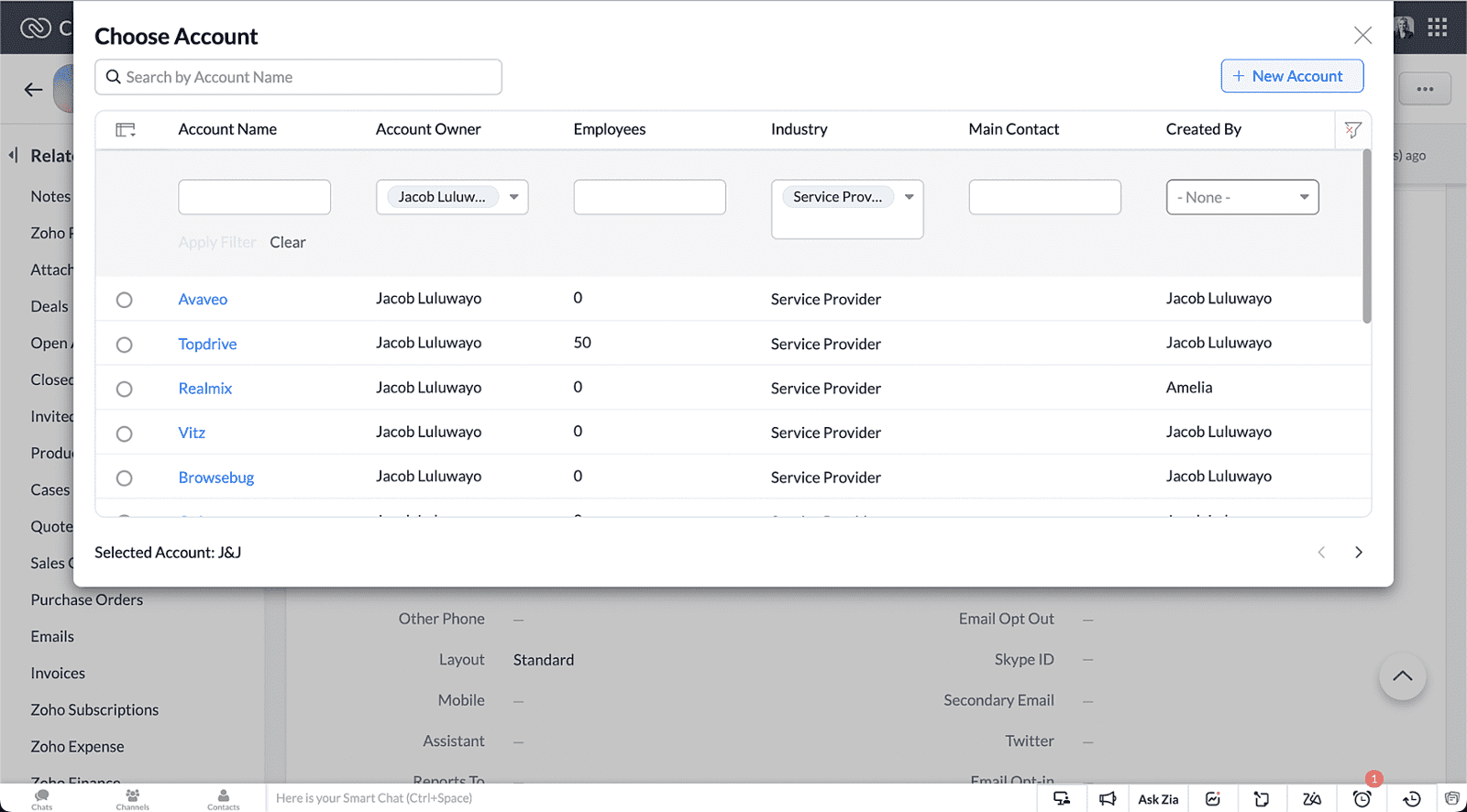Open the Topdrive account link
This screenshot has height=812, width=1467.
[207, 344]
